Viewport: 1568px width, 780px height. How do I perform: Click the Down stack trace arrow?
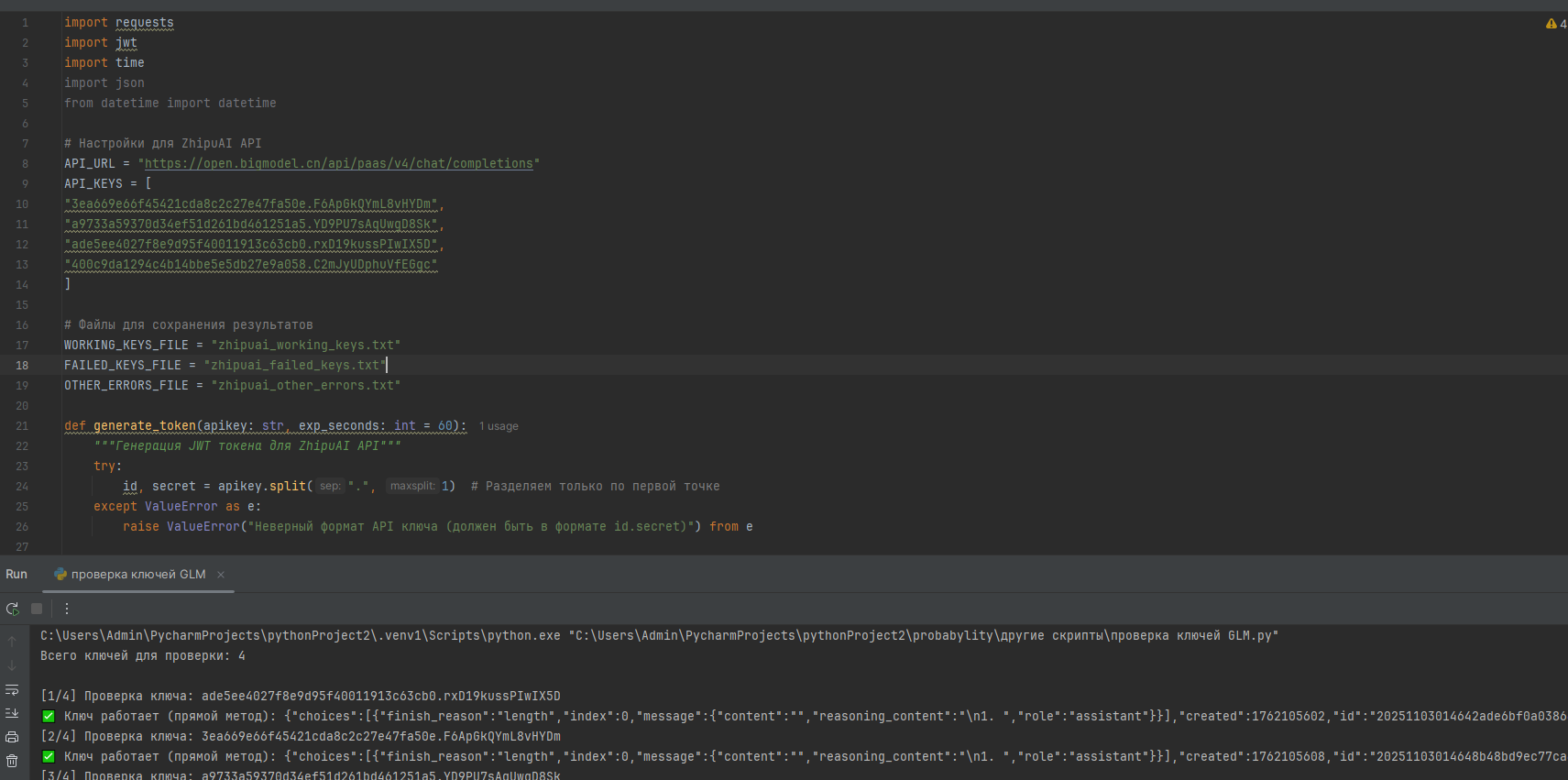point(12,665)
